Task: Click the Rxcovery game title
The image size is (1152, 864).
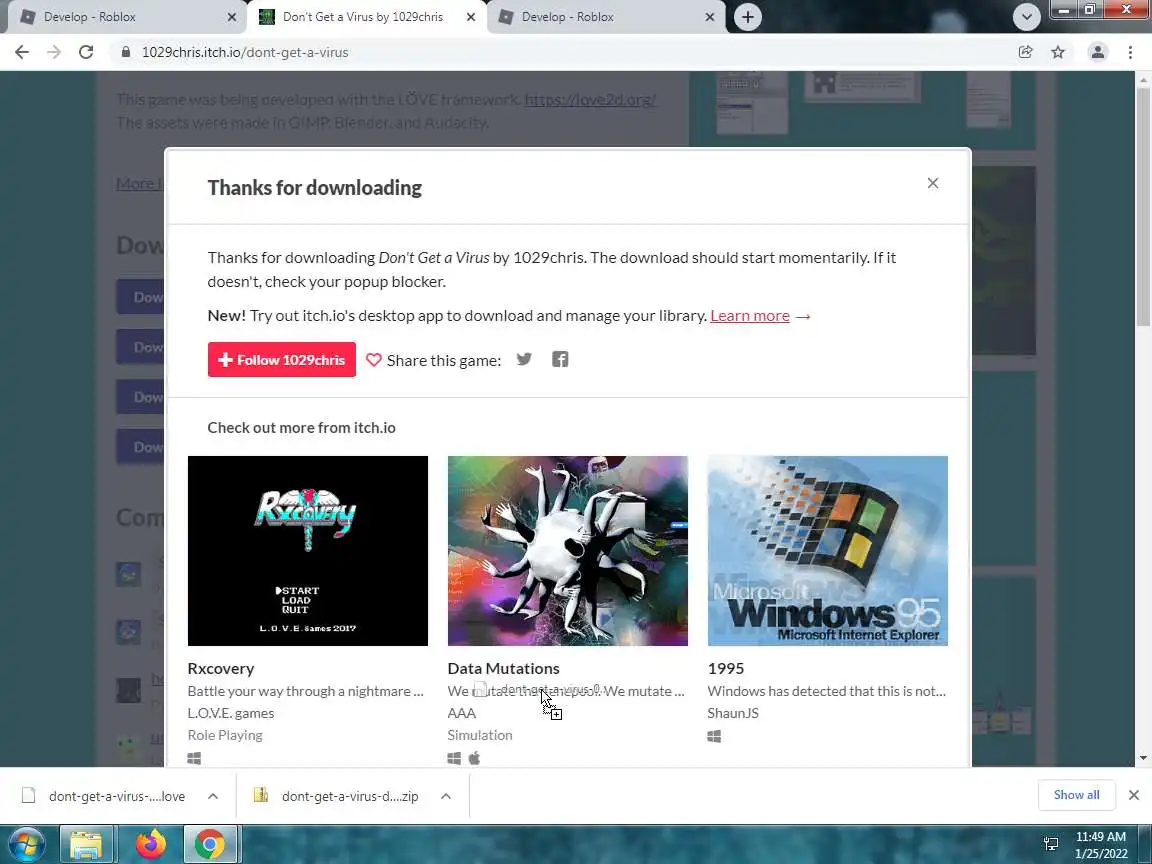Action: [221, 669]
